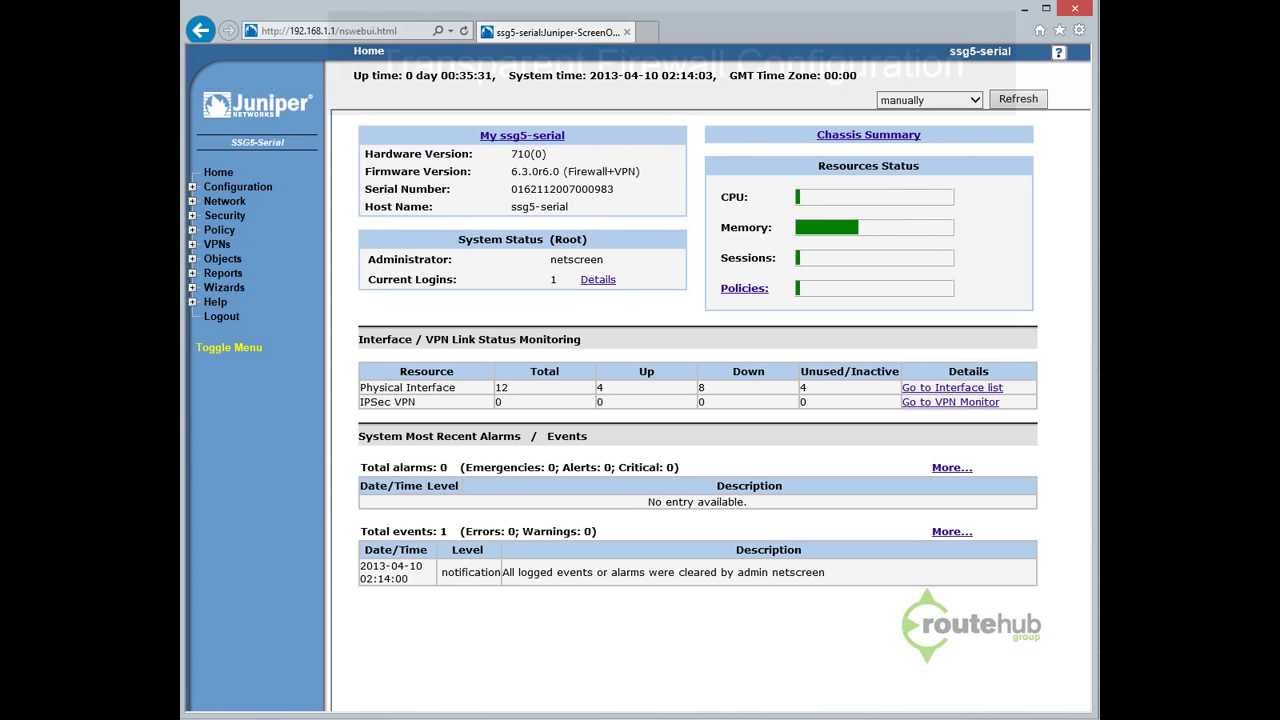Open the refresh interval 'manually' dropdown
1280x720 pixels.
(930, 100)
